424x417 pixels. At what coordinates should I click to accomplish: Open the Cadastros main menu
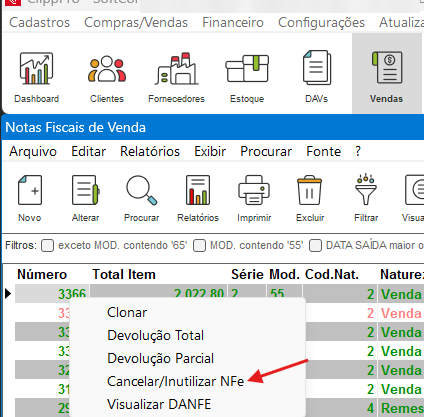39,23
